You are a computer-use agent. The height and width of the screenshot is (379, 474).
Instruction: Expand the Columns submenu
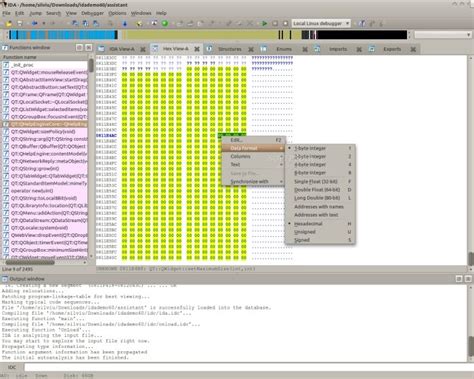click(x=253, y=156)
